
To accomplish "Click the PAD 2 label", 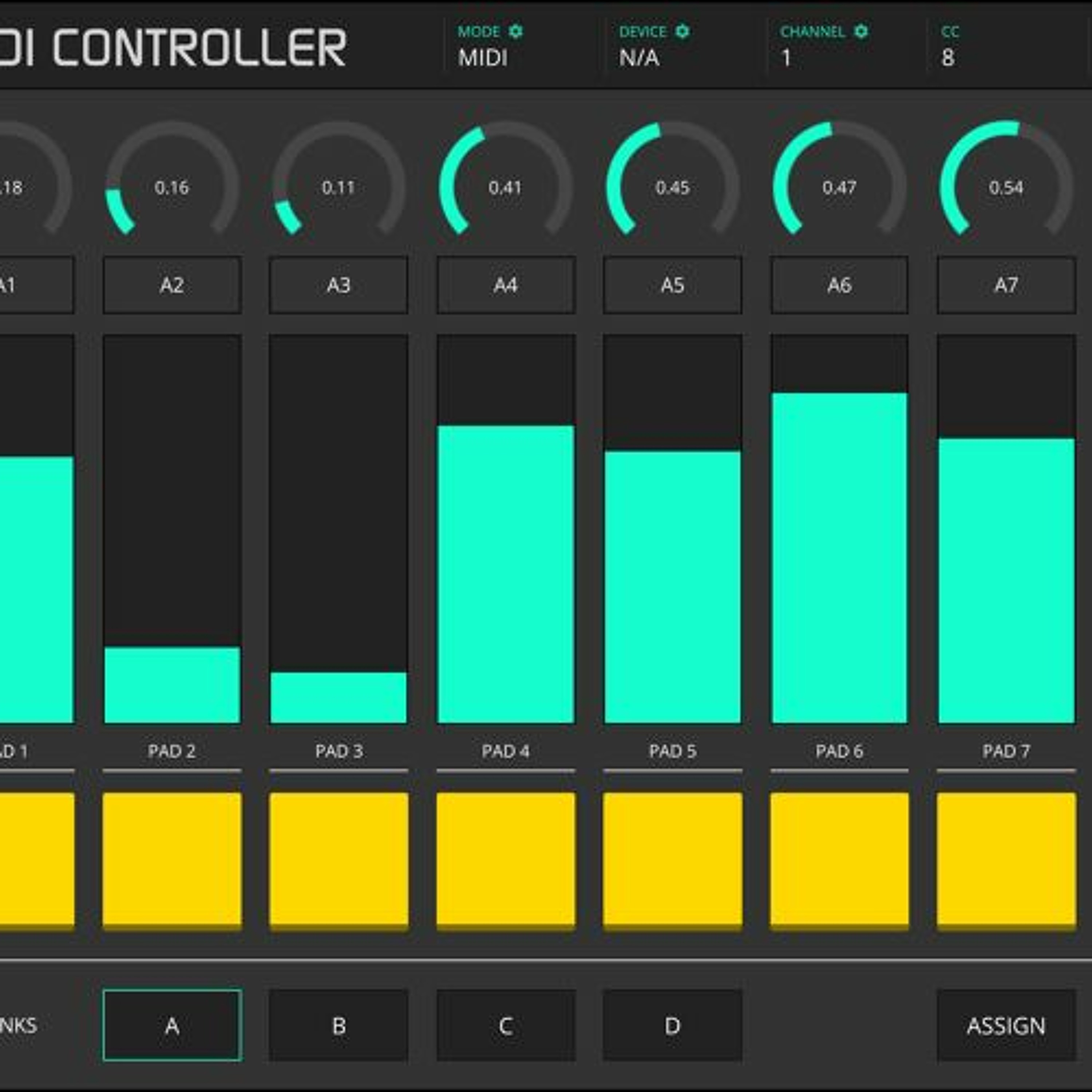I will pyautogui.click(x=172, y=751).
